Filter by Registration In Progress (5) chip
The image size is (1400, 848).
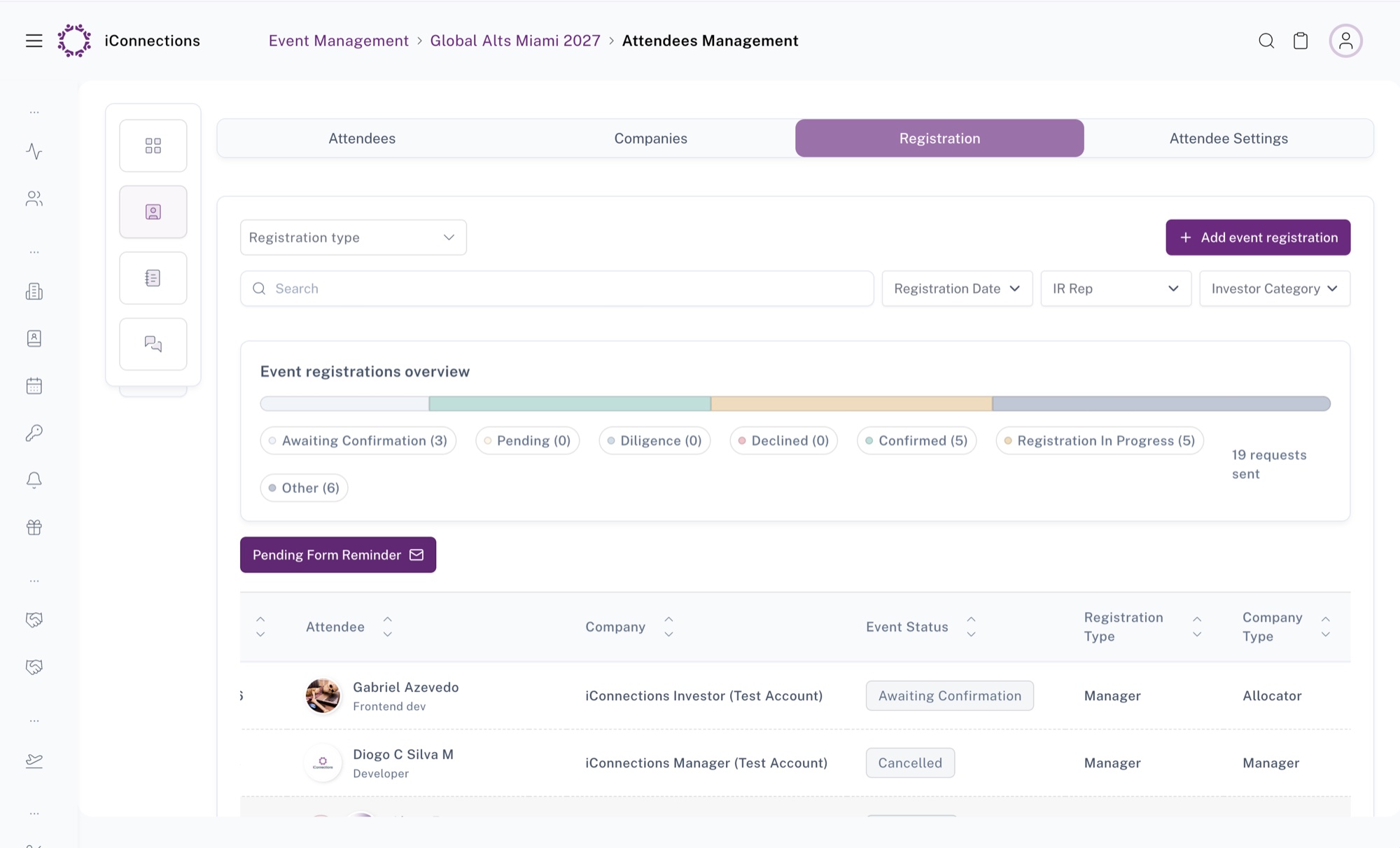(1100, 440)
